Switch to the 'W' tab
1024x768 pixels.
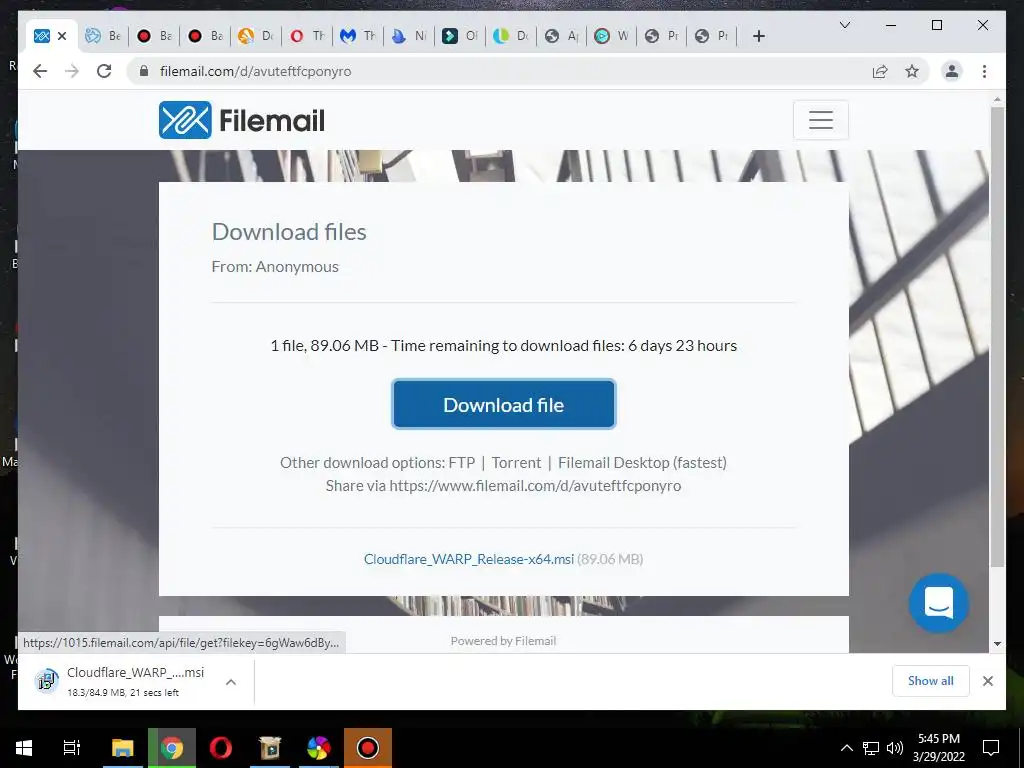coord(613,36)
